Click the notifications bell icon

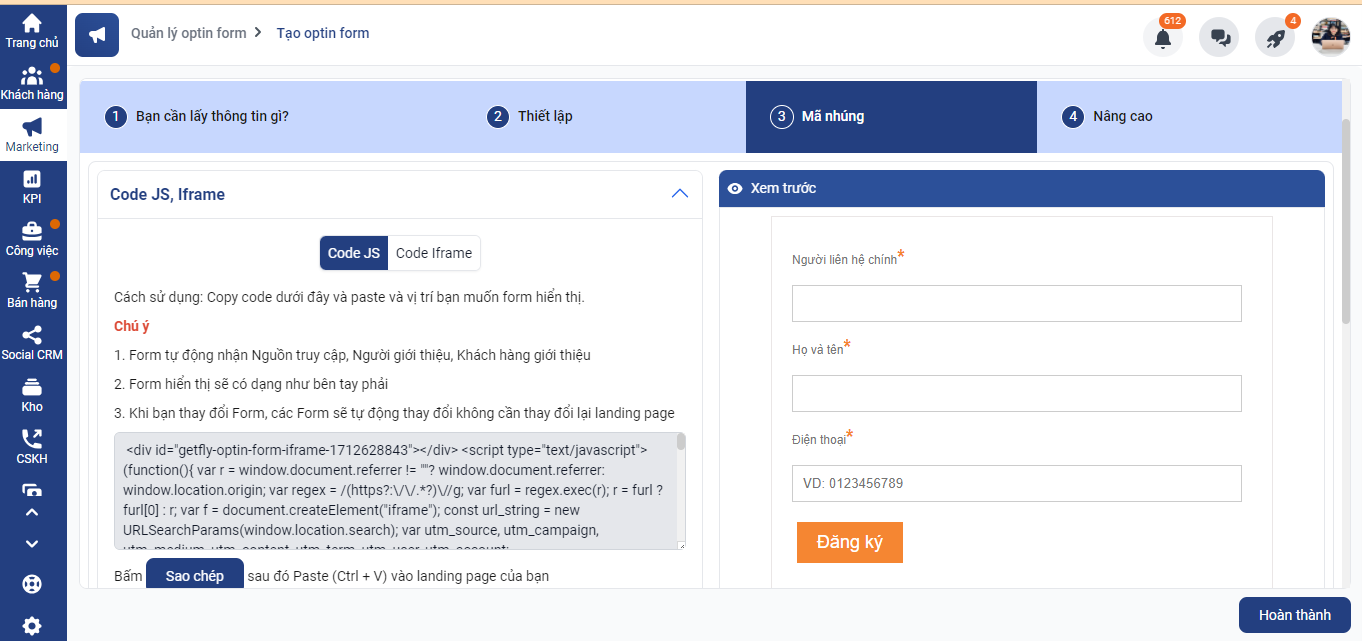(1162, 38)
